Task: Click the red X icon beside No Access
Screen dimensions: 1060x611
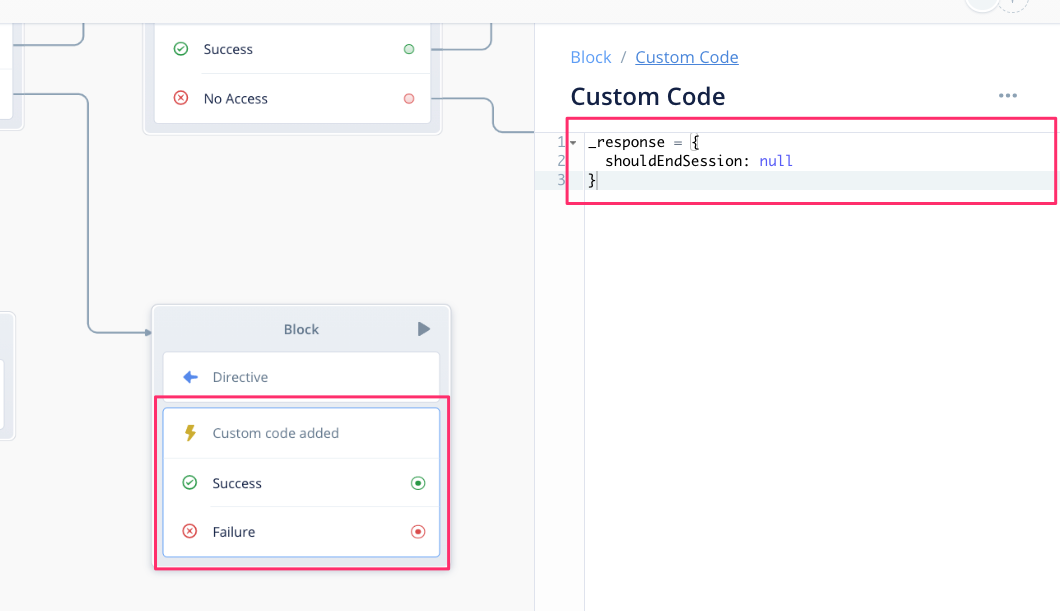Action: point(181,98)
